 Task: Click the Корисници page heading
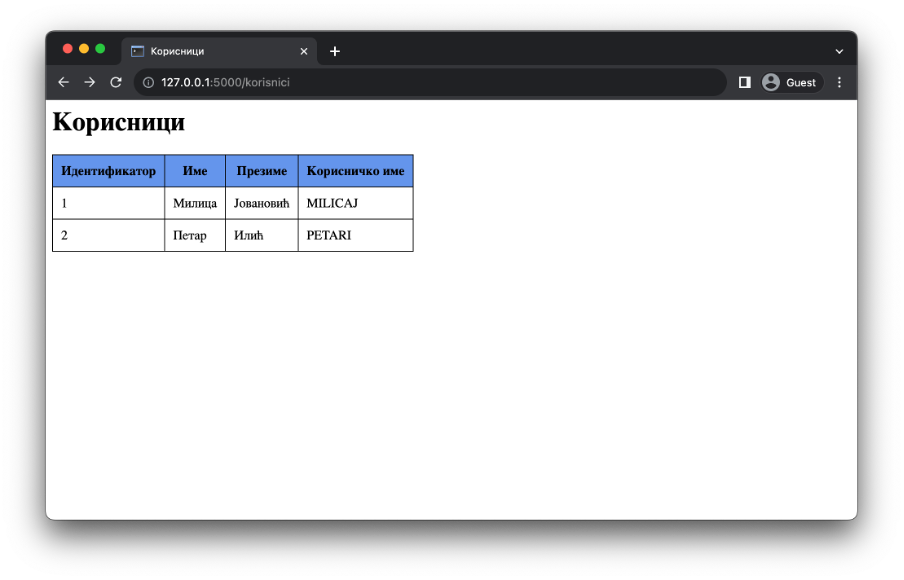[x=118, y=122]
